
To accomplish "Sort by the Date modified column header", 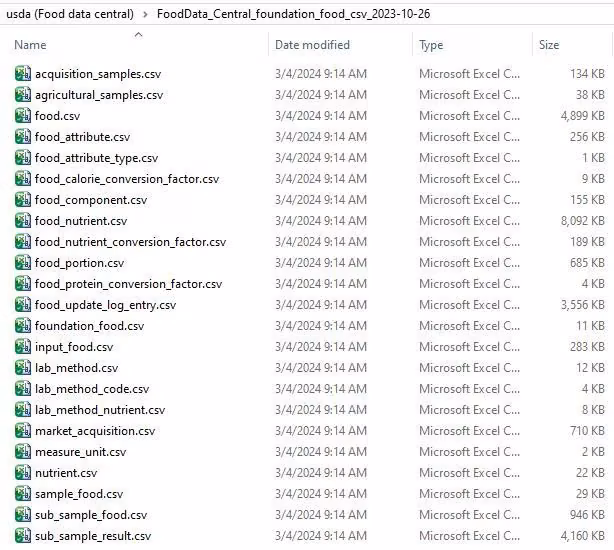I will [x=312, y=45].
